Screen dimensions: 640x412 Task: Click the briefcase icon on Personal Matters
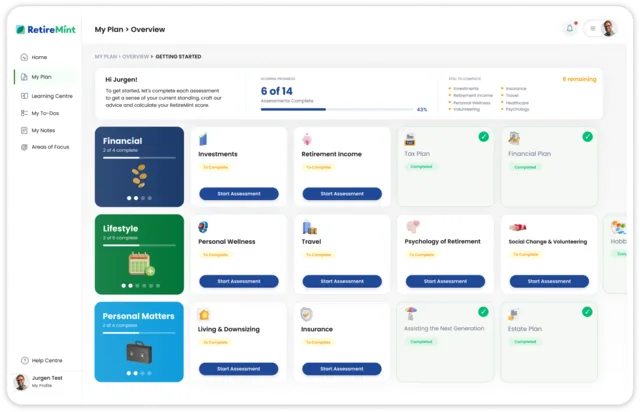point(139,352)
